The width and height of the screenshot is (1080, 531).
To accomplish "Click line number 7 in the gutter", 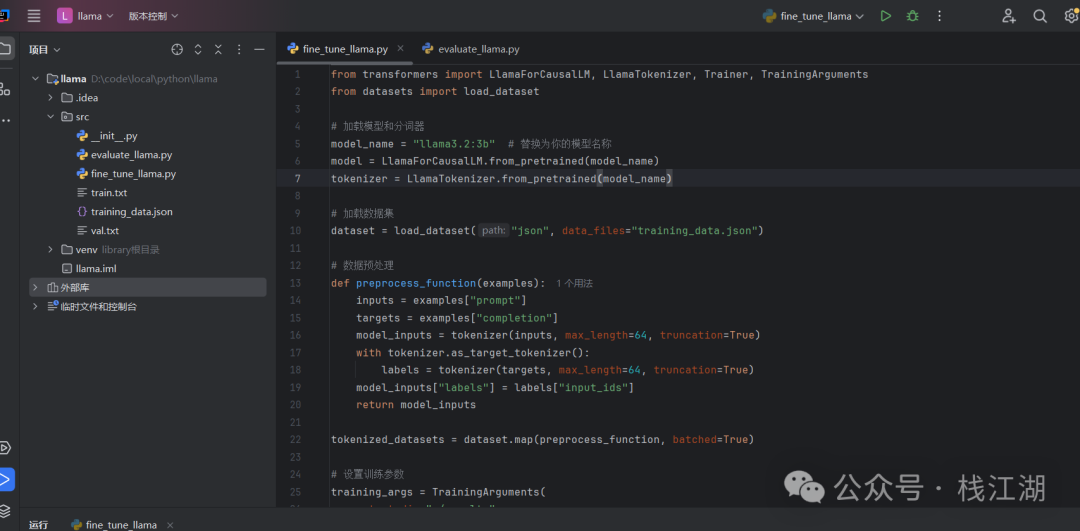I will coord(298,178).
